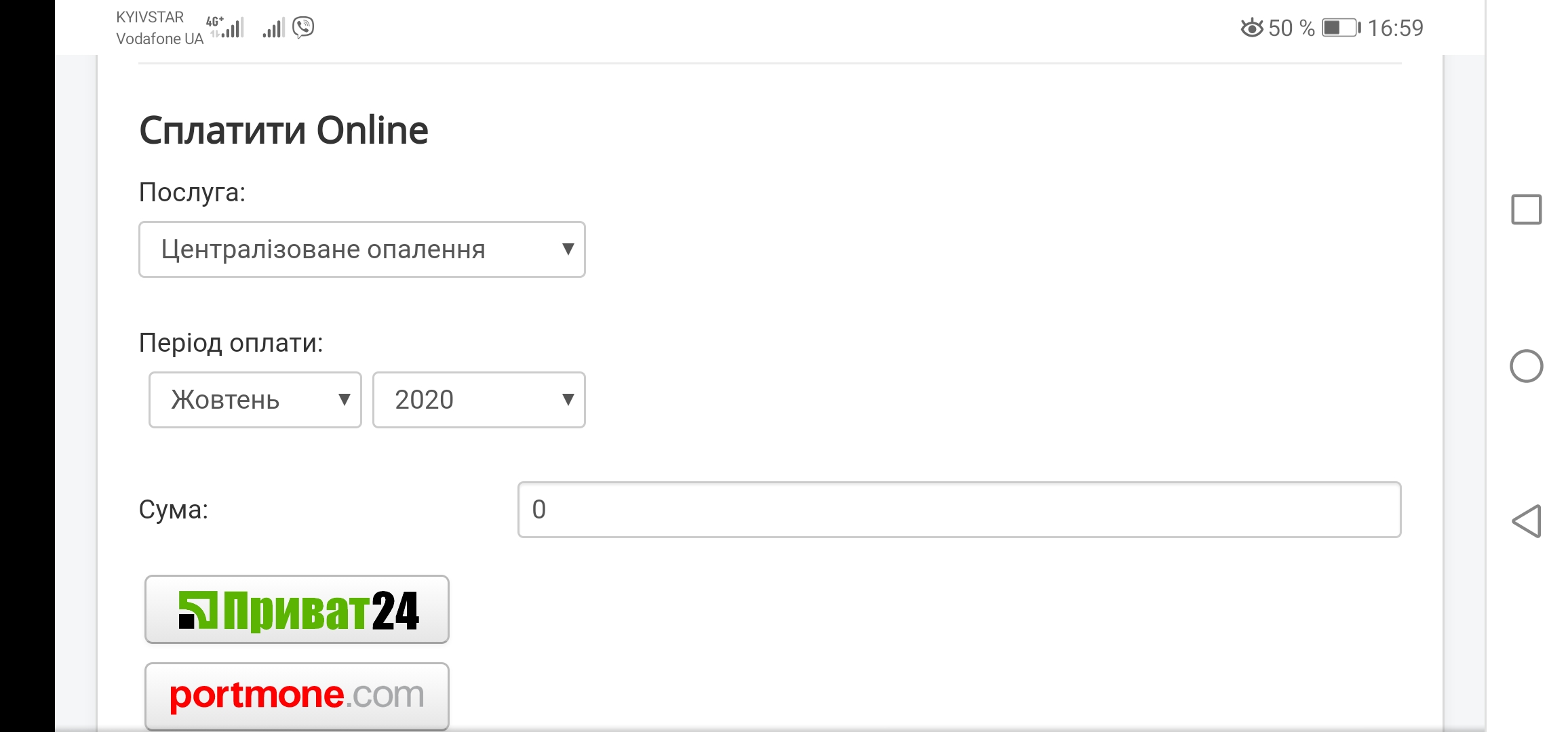1568x732 pixels.
Task: Open the Жовтень month dropdown
Action: 255,400
